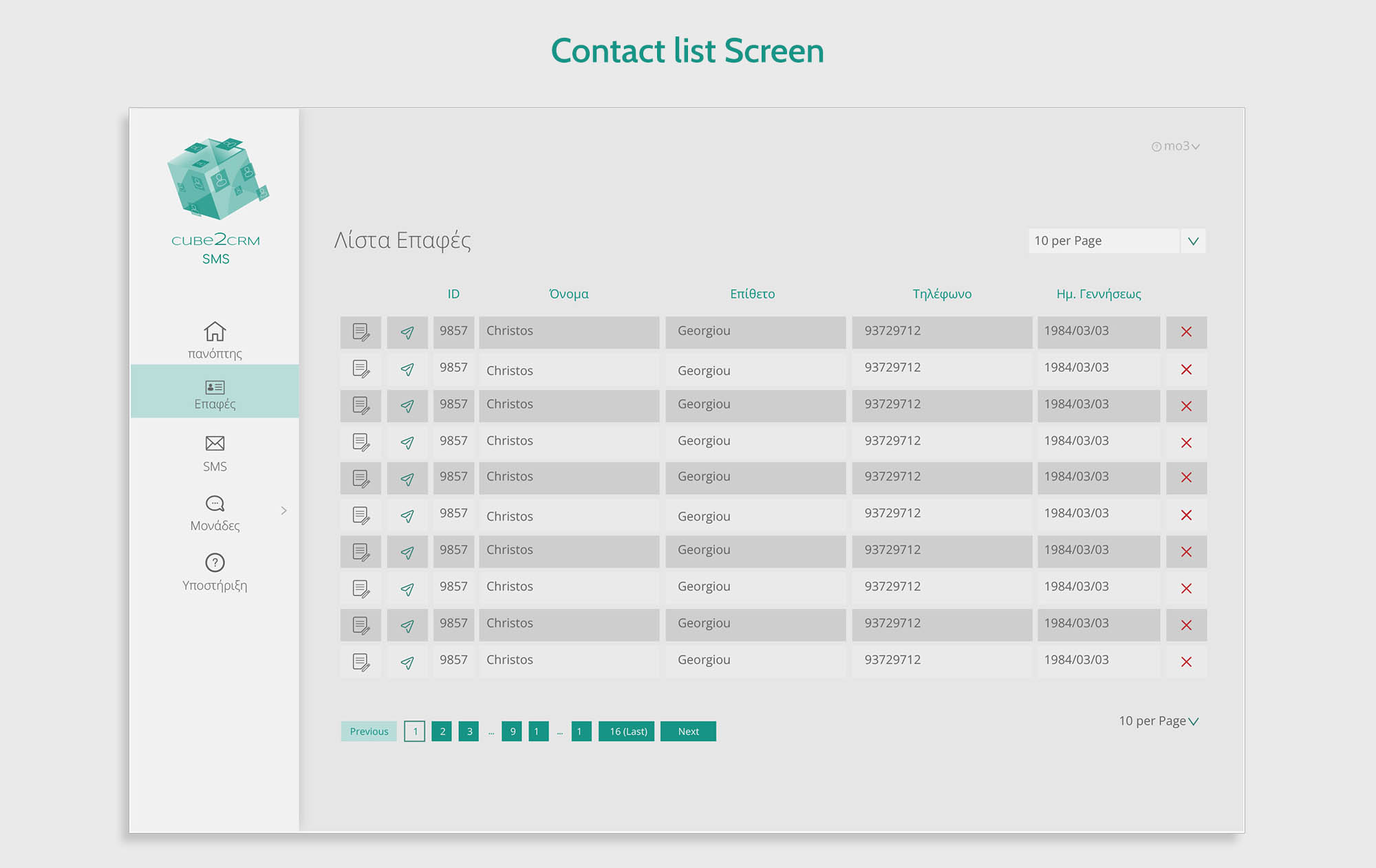
Task: Open the SMS envelope menu in the sidebar
Action: pyautogui.click(x=215, y=444)
